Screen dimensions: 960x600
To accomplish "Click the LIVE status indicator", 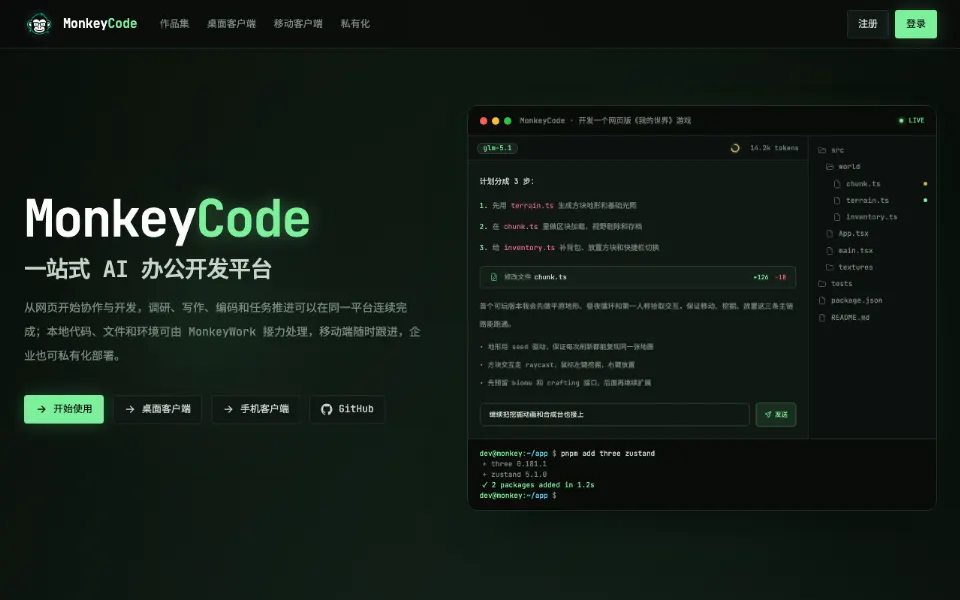I will (911, 121).
